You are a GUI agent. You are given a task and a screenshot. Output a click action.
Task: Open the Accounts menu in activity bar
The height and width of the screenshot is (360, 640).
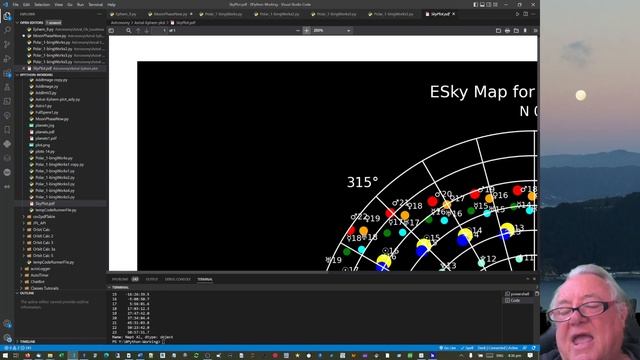click(7, 324)
